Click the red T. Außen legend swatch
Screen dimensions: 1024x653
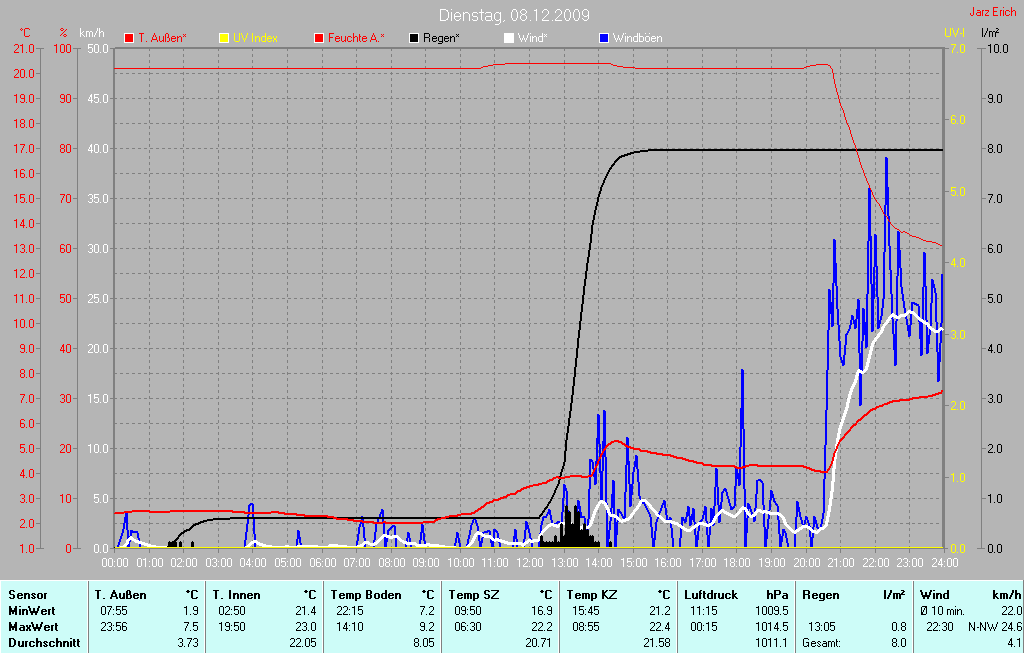click(x=129, y=38)
